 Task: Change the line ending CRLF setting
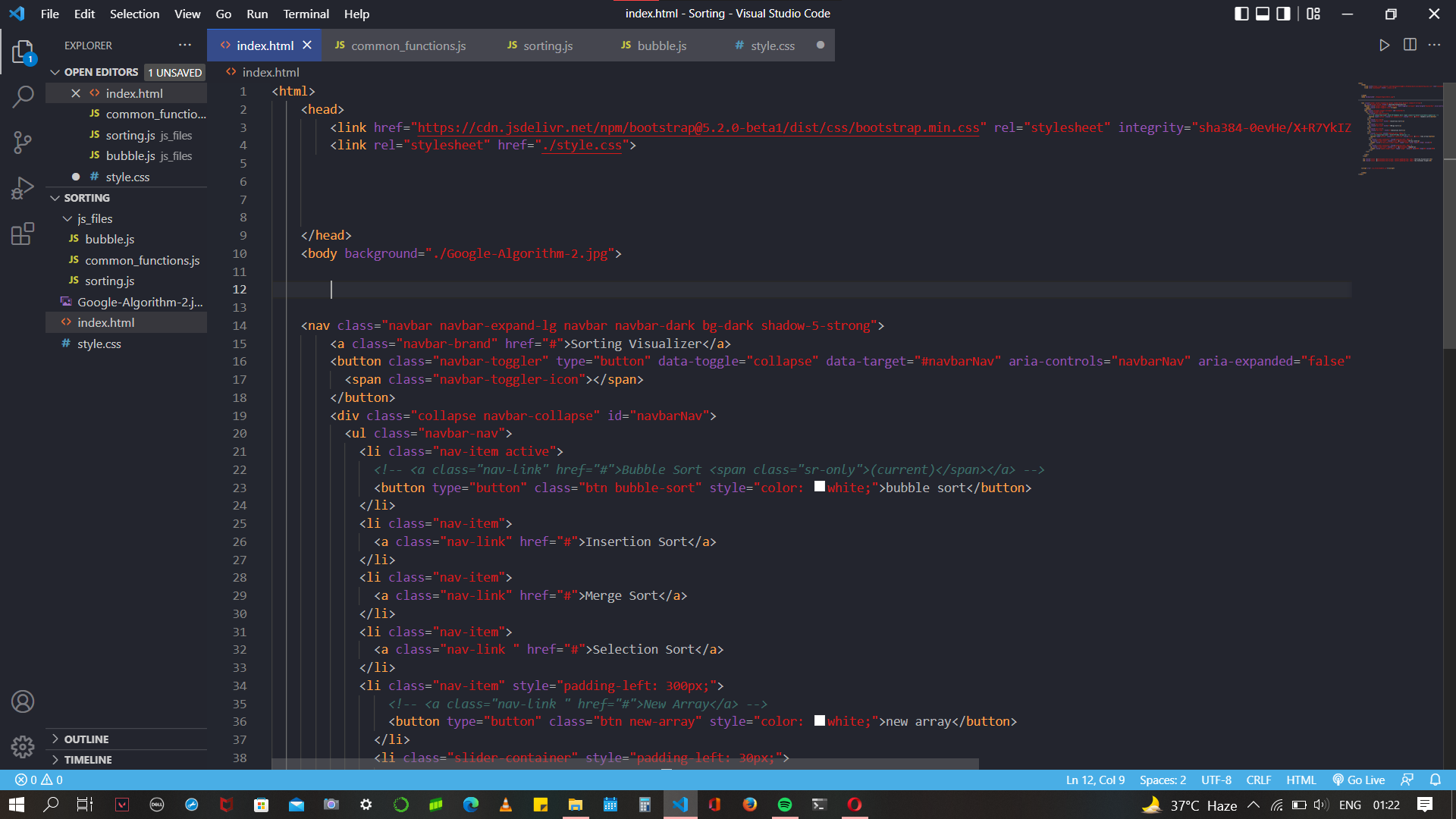point(1258,780)
